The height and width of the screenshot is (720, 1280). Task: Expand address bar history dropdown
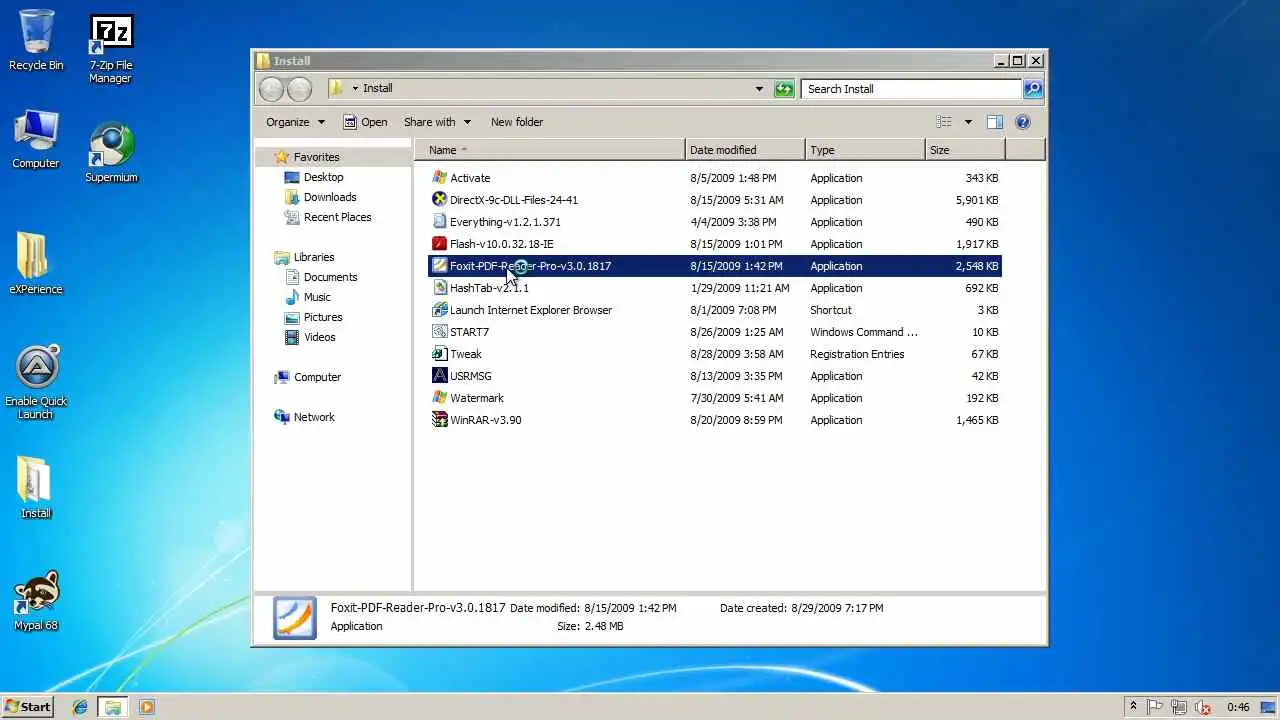pyautogui.click(x=759, y=89)
